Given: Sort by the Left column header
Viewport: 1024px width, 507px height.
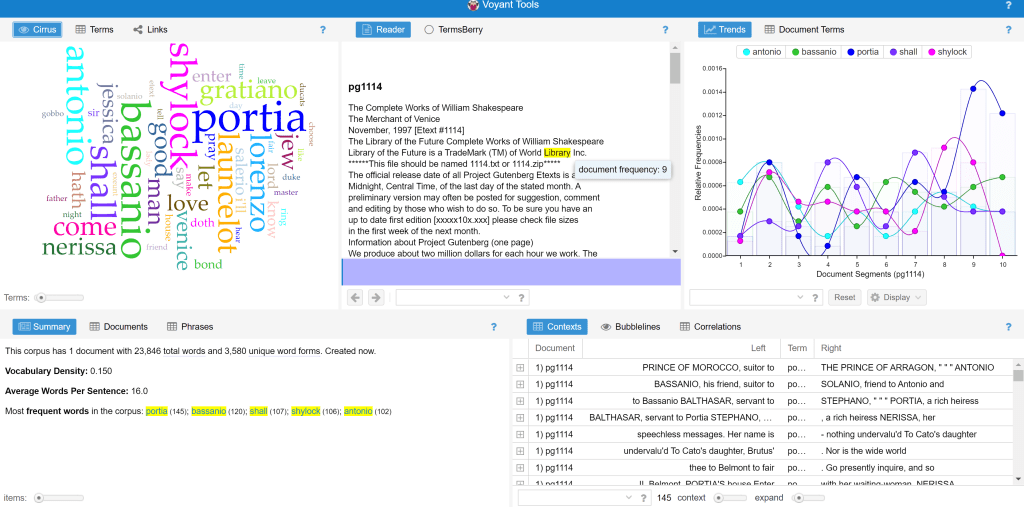Looking at the screenshot, I should coord(682,348).
